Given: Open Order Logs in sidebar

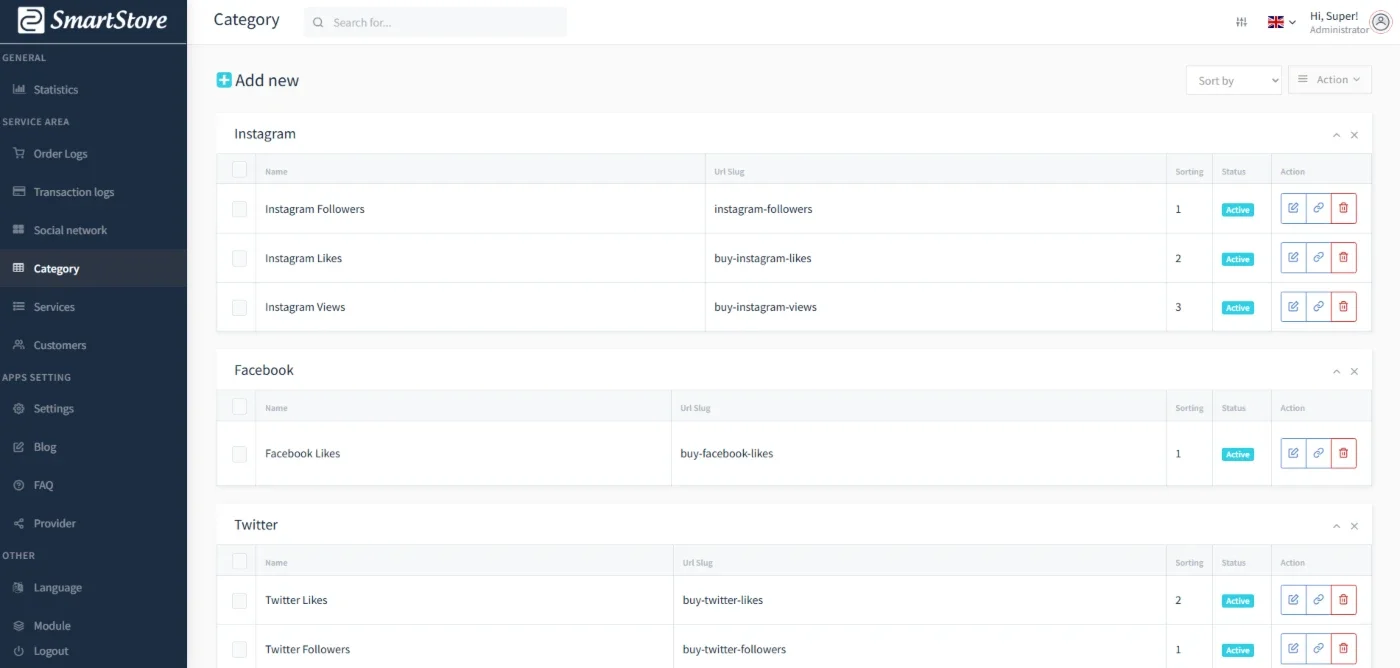Looking at the screenshot, I should click(93, 154).
